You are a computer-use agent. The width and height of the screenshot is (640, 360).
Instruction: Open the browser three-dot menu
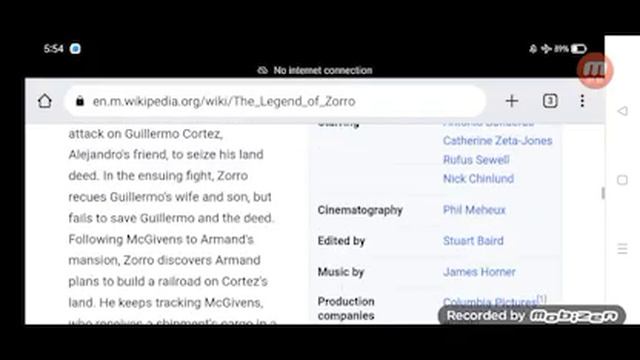tap(582, 101)
